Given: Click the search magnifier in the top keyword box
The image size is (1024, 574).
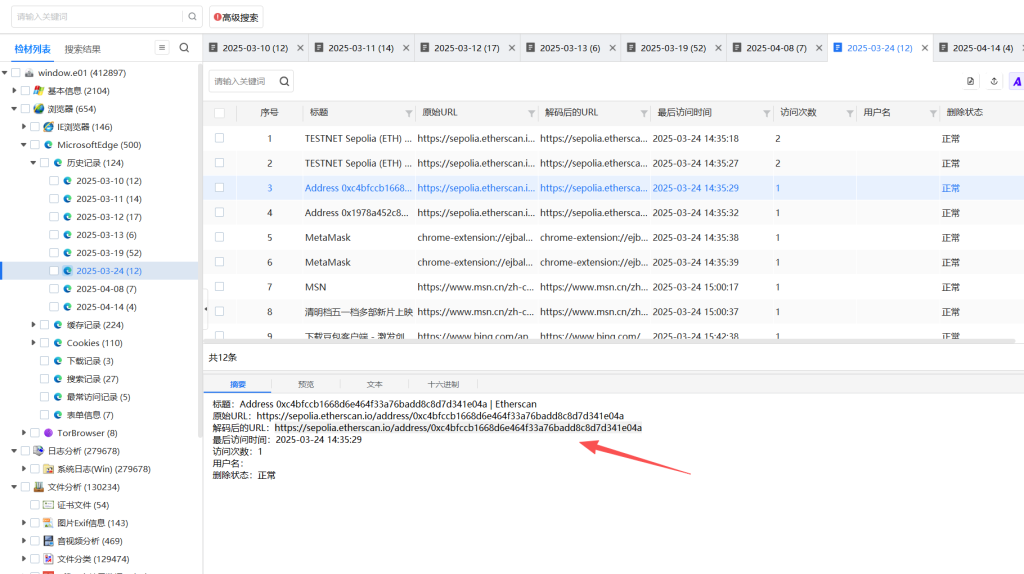Looking at the screenshot, I should coord(192,16).
